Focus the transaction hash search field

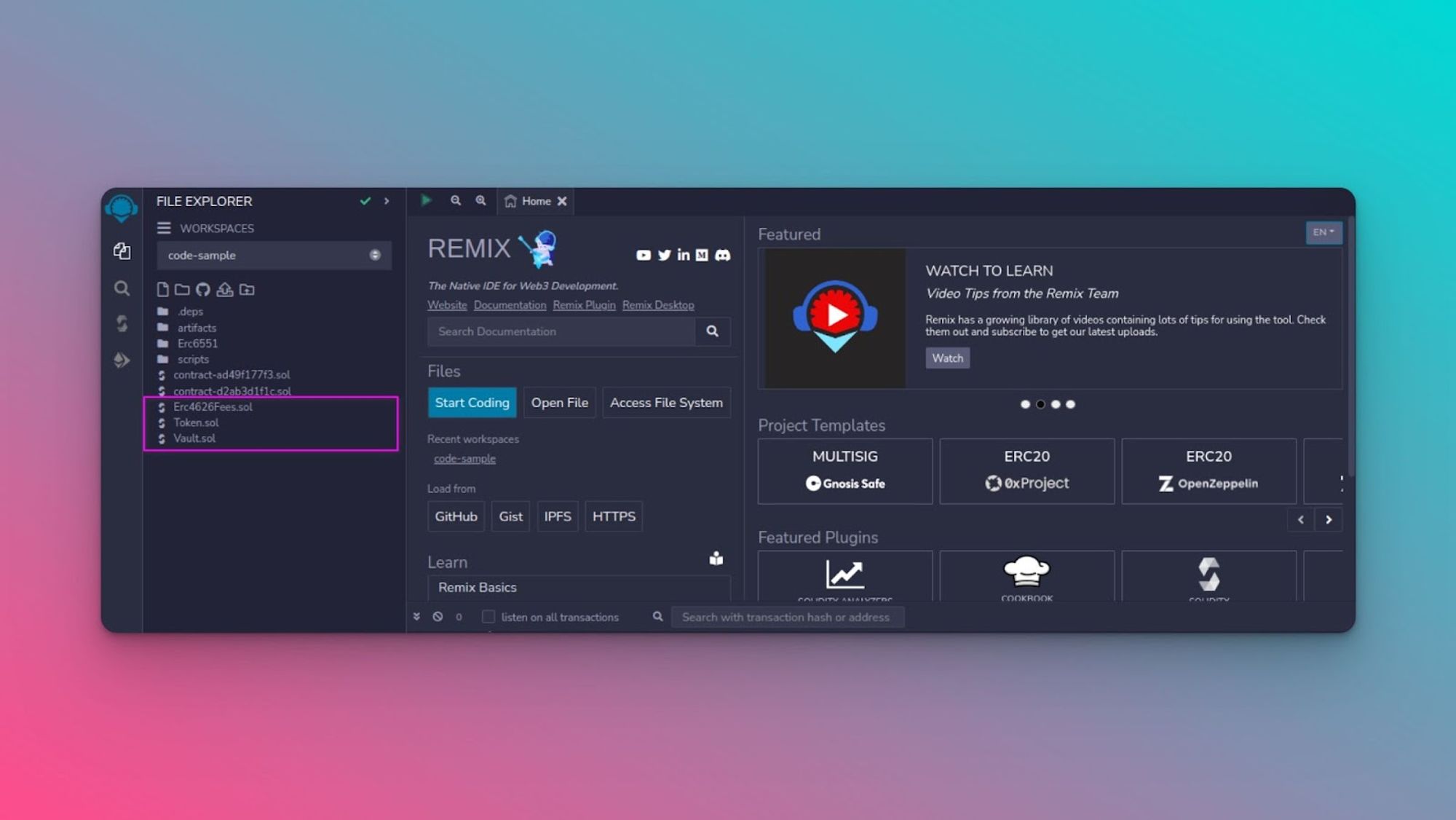pyautogui.click(x=787, y=617)
